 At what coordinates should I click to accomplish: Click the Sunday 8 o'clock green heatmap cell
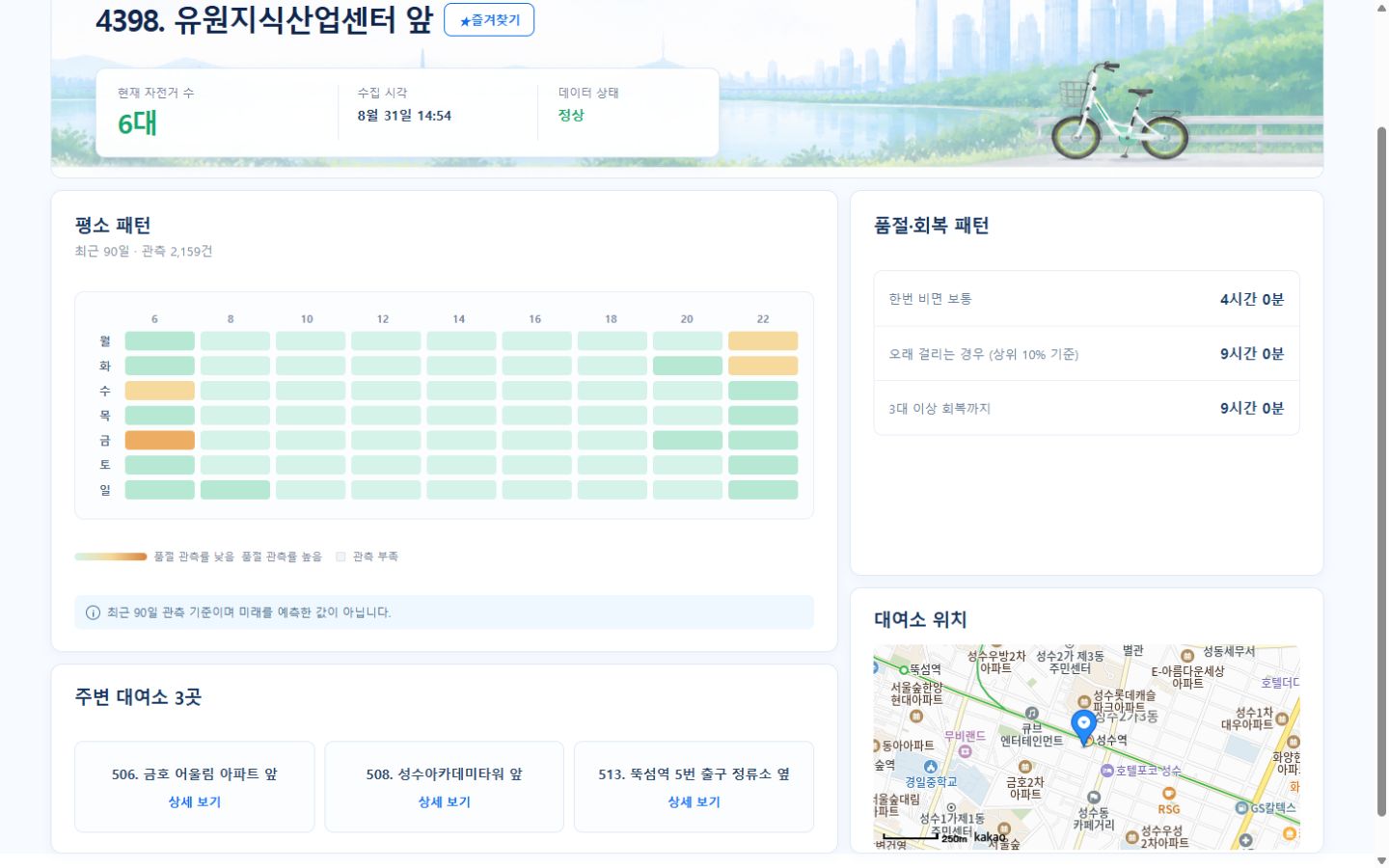pyautogui.click(x=235, y=490)
